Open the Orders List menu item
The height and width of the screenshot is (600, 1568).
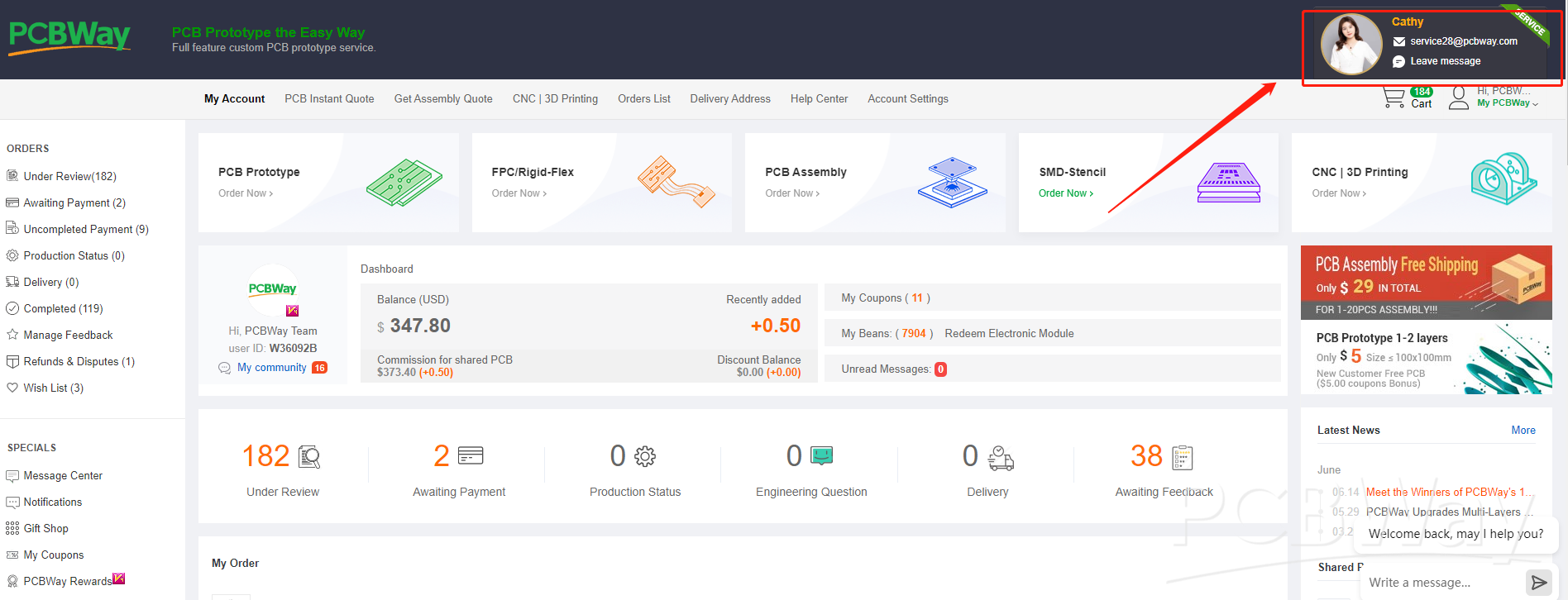point(644,98)
